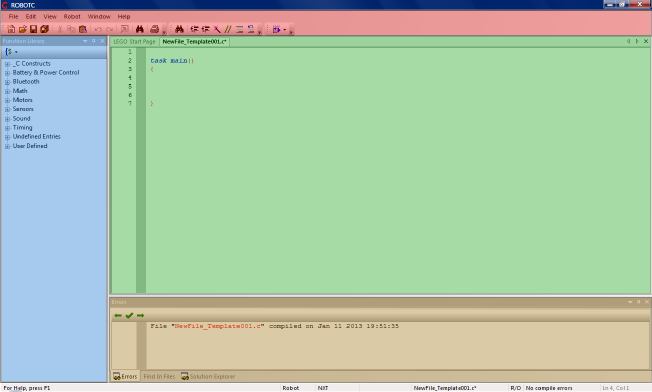Click the New File toolbar icon
Screen dimensions: 652x392
[11, 29]
